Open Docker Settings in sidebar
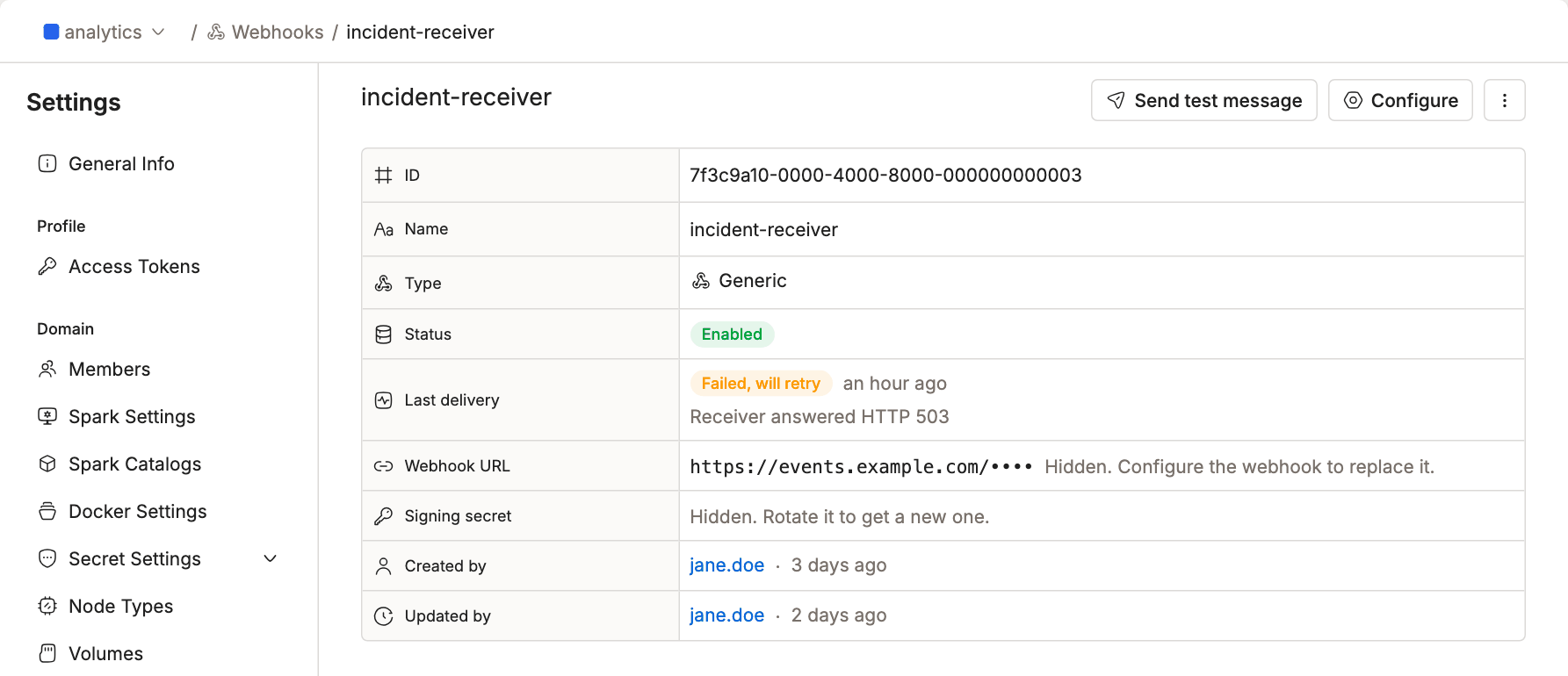 (x=138, y=512)
